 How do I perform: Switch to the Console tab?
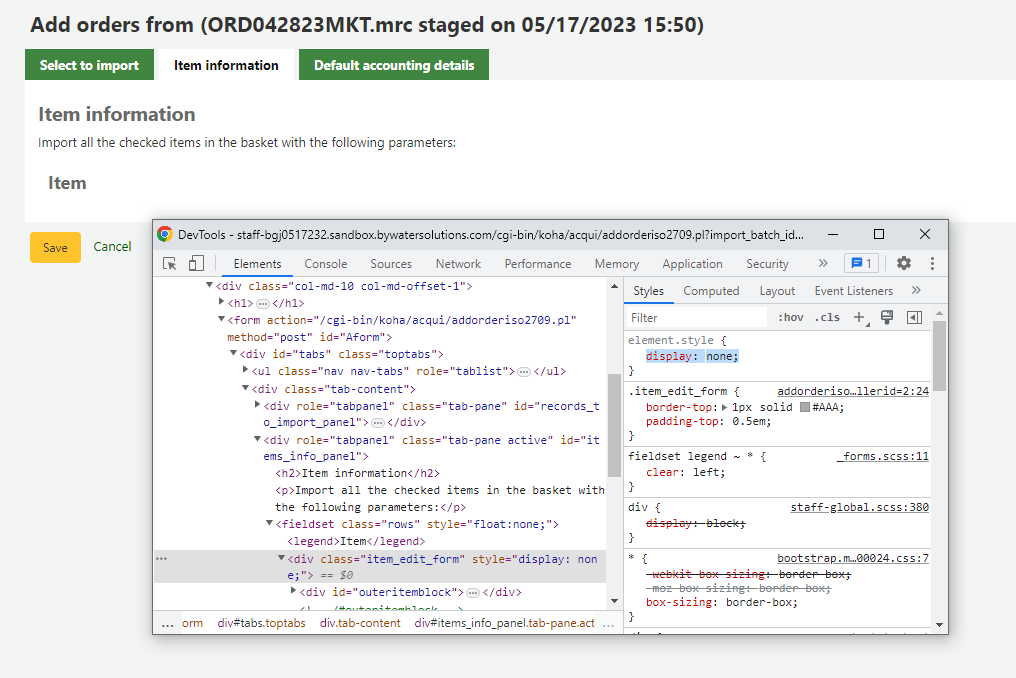(x=326, y=264)
